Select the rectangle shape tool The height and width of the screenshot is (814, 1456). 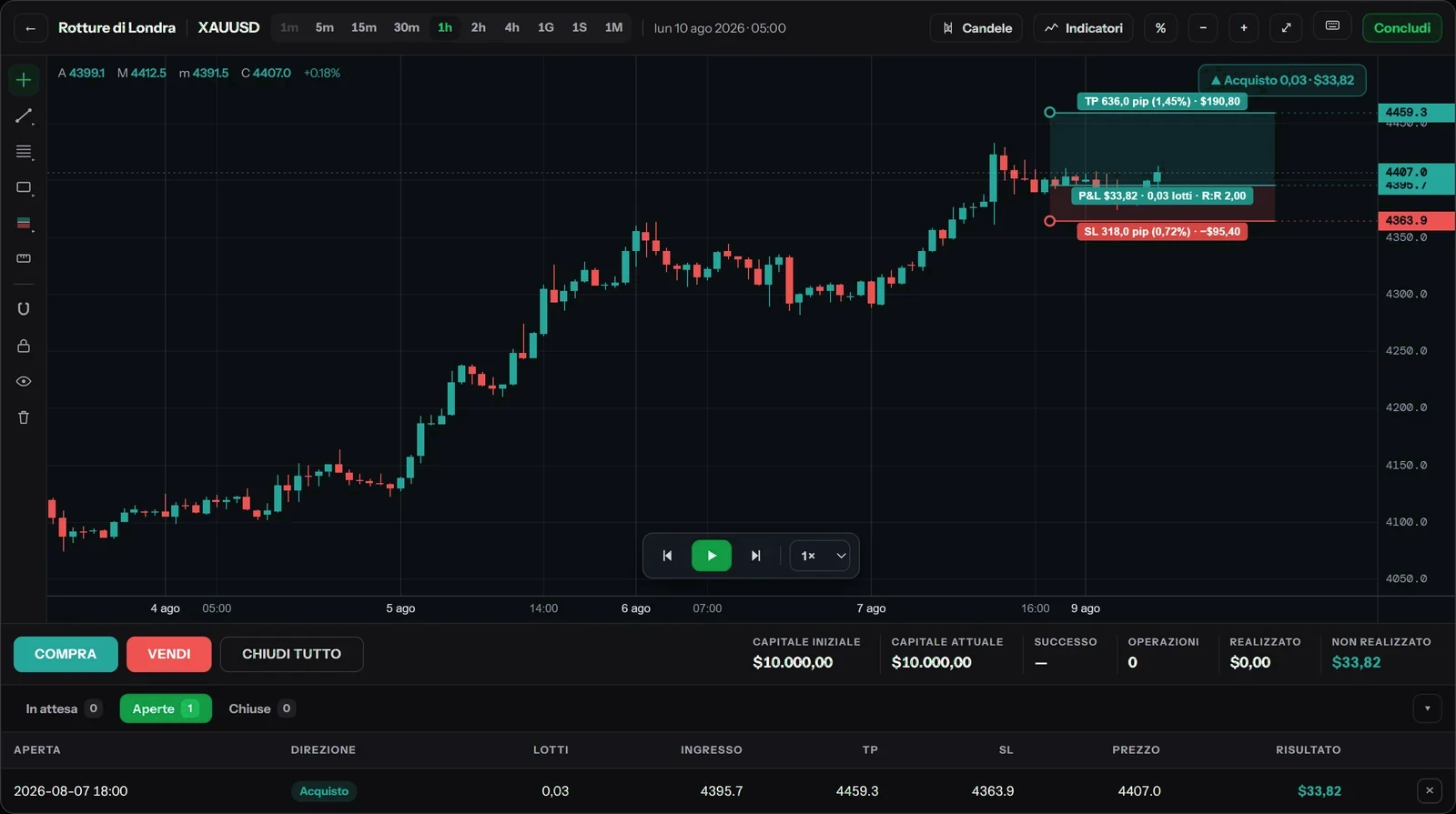24,187
